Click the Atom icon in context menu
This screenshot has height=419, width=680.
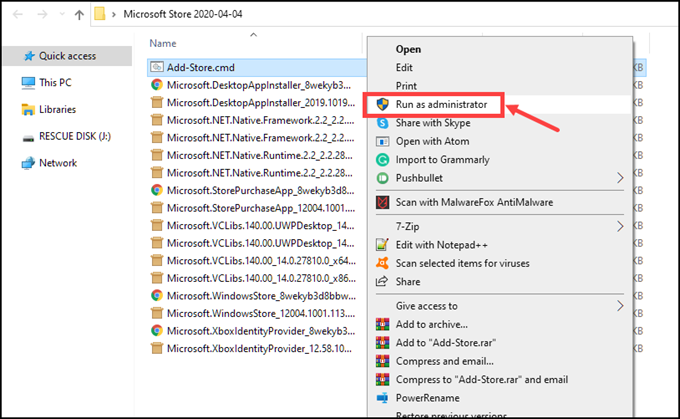point(382,141)
